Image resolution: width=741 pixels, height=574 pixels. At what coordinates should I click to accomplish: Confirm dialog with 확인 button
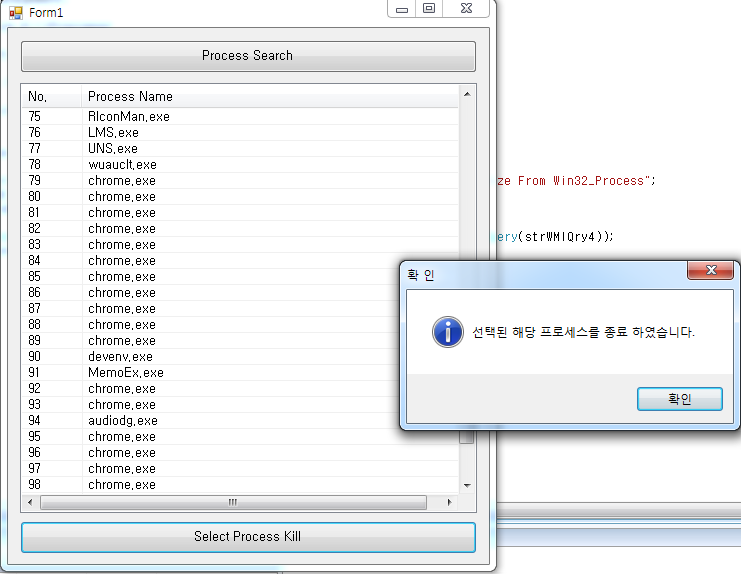(680, 399)
